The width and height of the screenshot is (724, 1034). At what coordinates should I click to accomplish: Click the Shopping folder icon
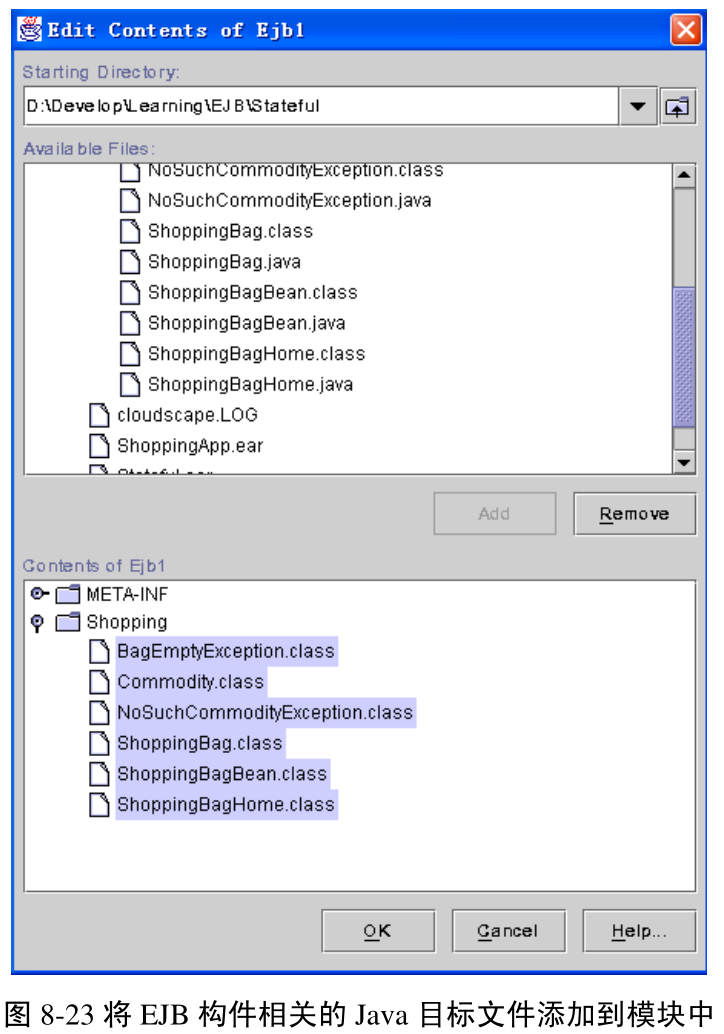pos(67,622)
